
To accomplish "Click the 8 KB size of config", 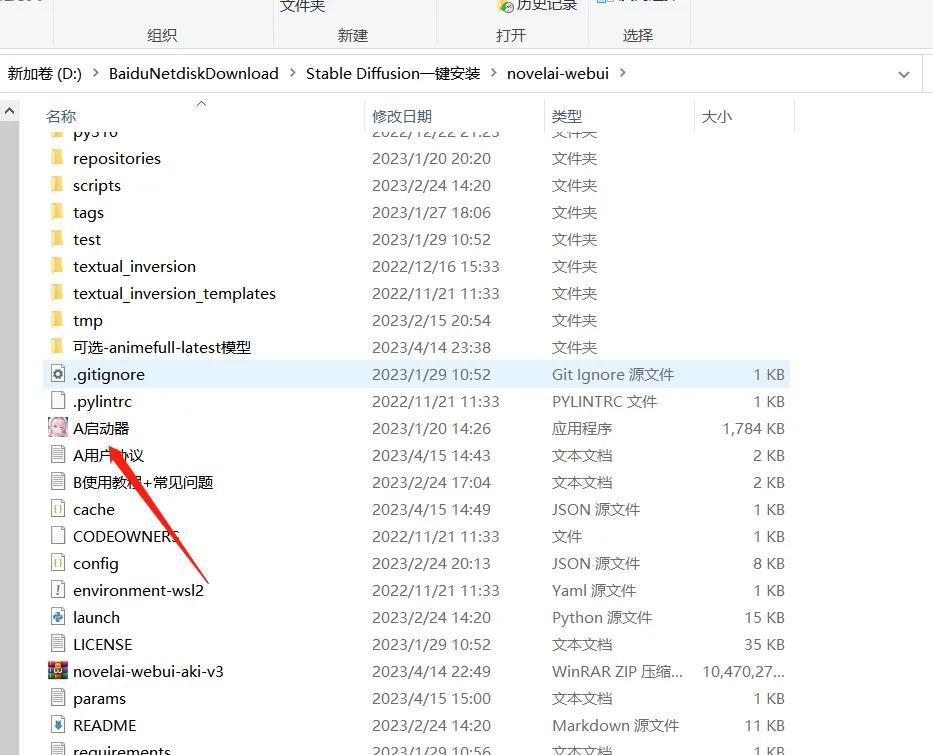I will [x=769, y=563].
